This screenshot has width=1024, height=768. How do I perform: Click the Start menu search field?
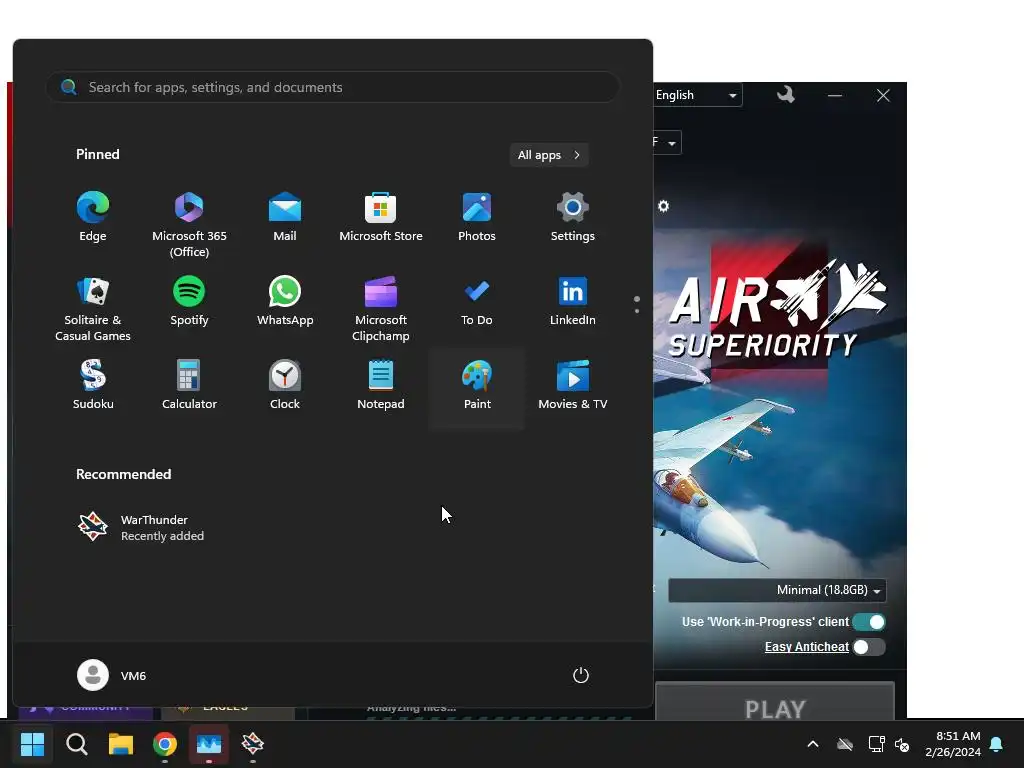click(333, 88)
